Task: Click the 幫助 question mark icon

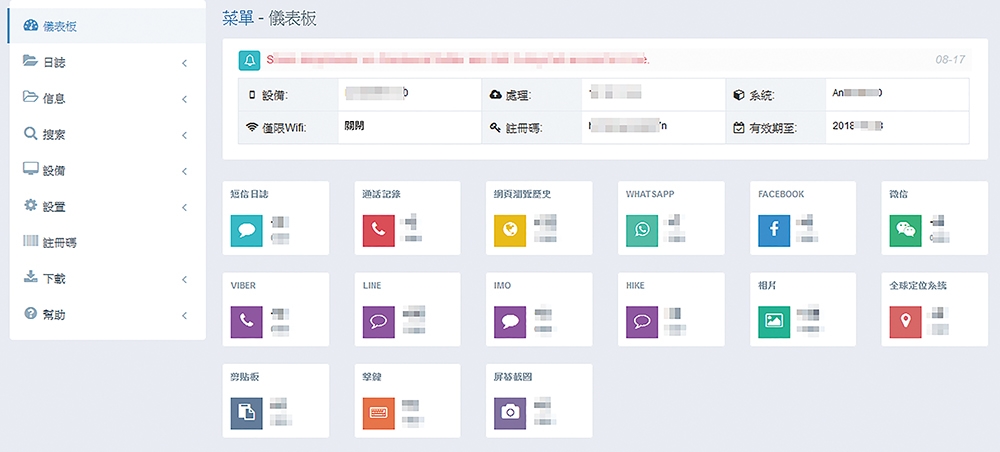Action: (31, 314)
